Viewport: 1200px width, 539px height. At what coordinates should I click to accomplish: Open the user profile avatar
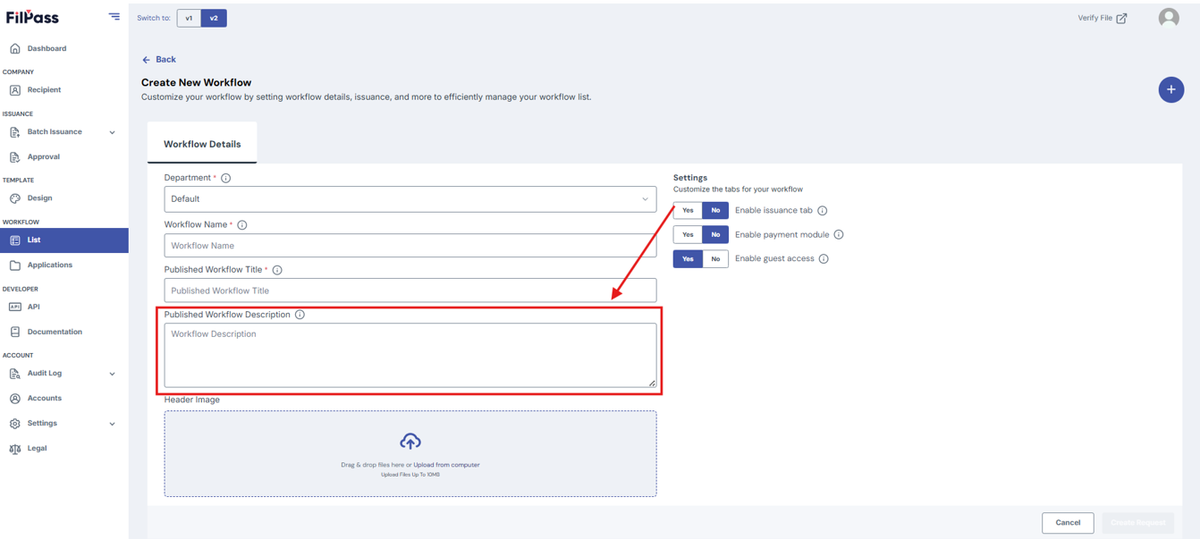(1168, 18)
